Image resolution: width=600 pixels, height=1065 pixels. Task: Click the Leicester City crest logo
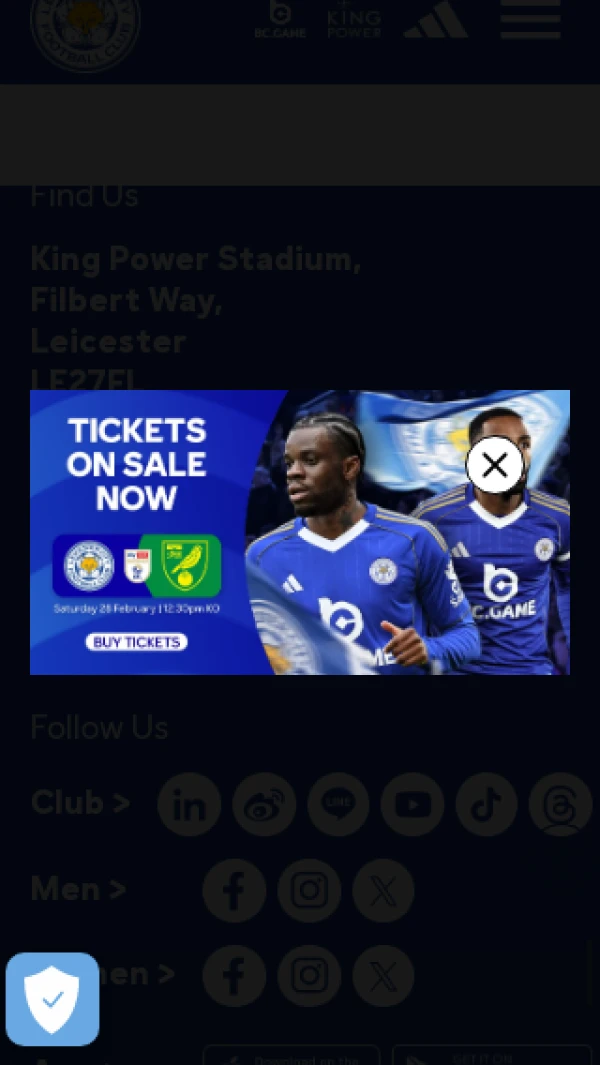point(86,33)
